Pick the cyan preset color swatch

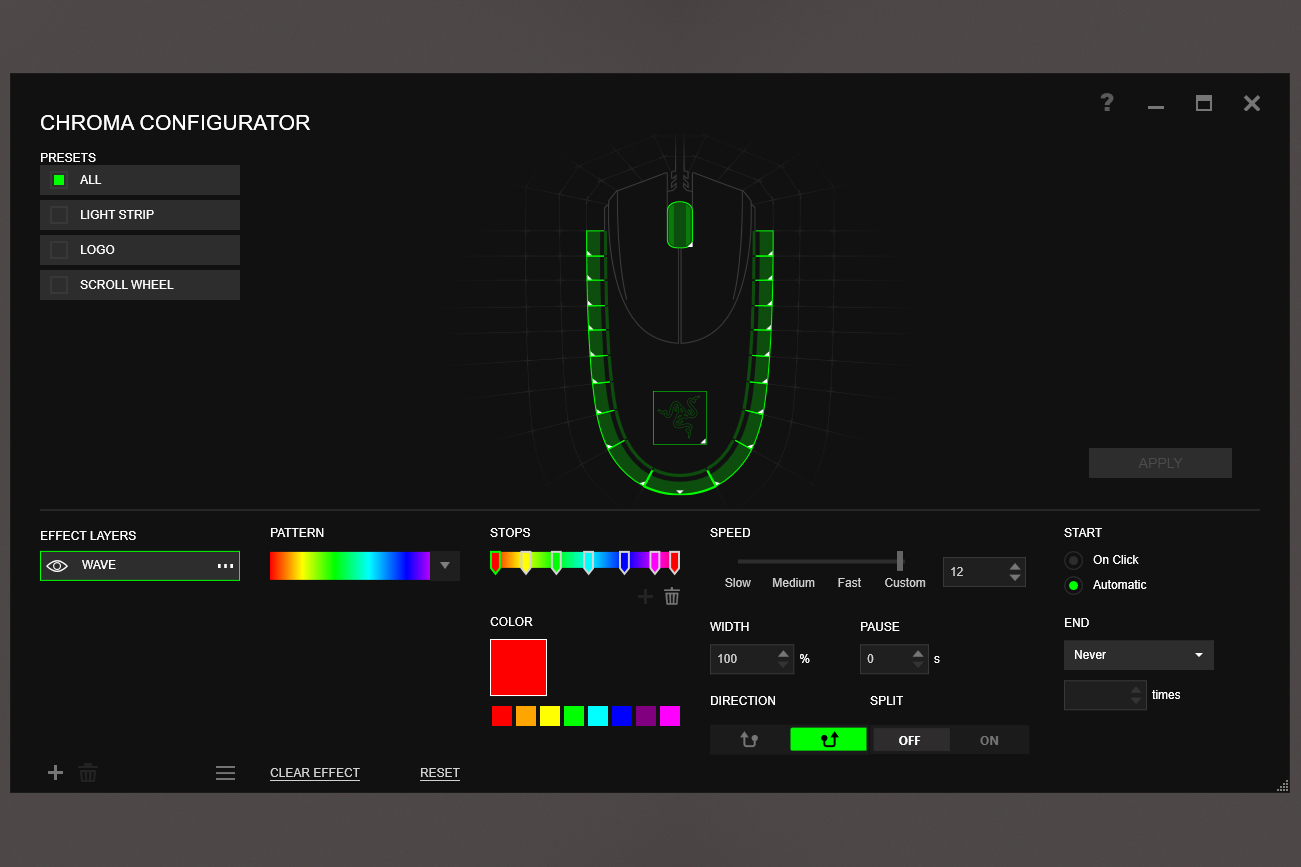coord(598,716)
